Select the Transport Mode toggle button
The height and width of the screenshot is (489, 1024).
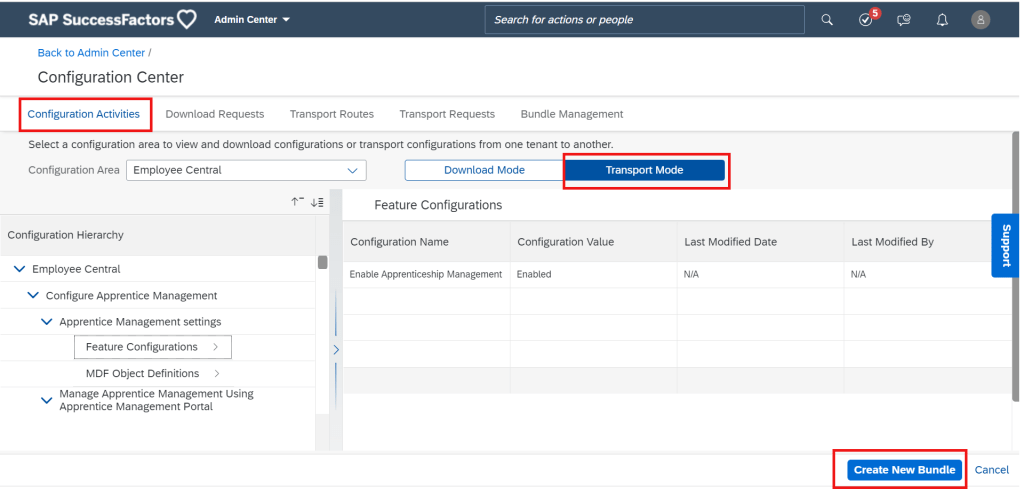click(644, 170)
